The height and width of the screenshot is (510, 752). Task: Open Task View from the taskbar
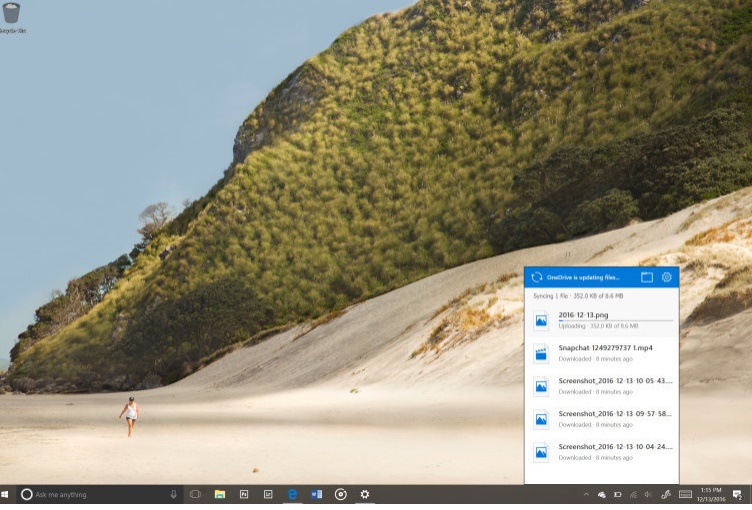click(x=196, y=494)
